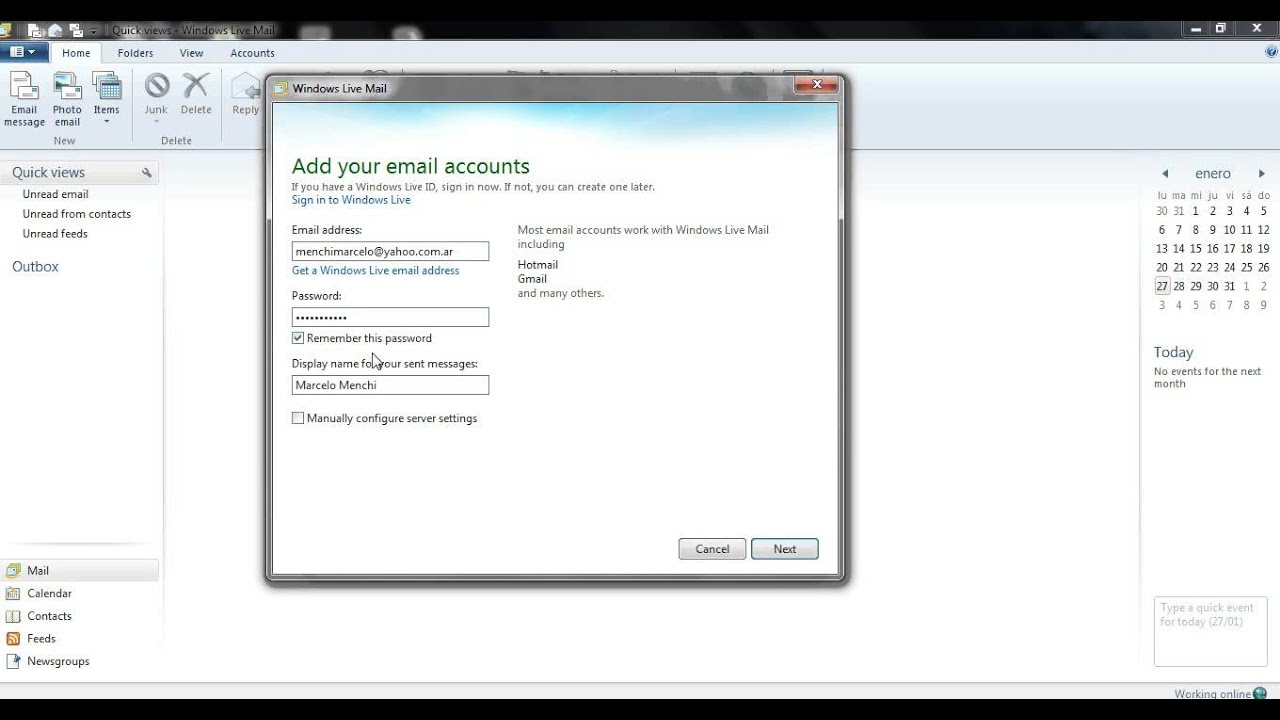Switch to the Accounts ribbon tab

pyautogui.click(x=252, y=53)
